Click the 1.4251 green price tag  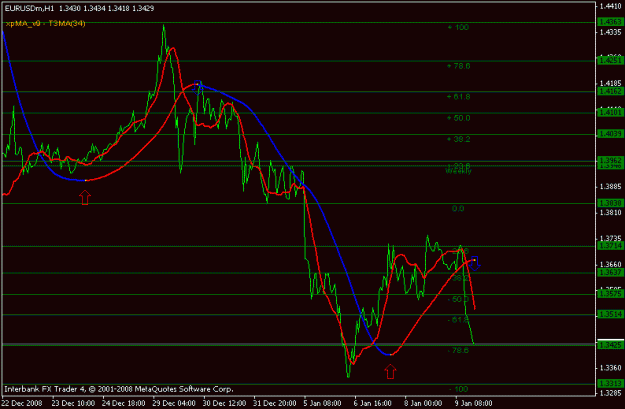[x=610, y=60]
